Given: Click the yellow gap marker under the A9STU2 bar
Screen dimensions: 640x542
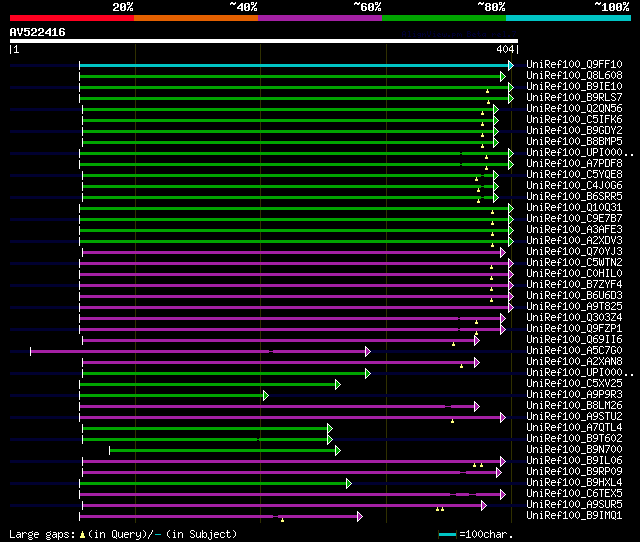Looking at the screenshot, I should coord(452,421).
